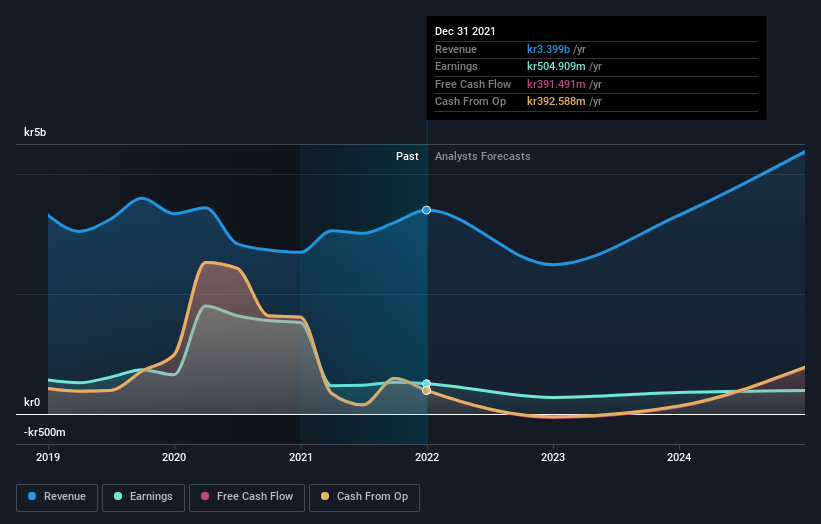Click the blue Revenue legend dot

pos(32,496)
